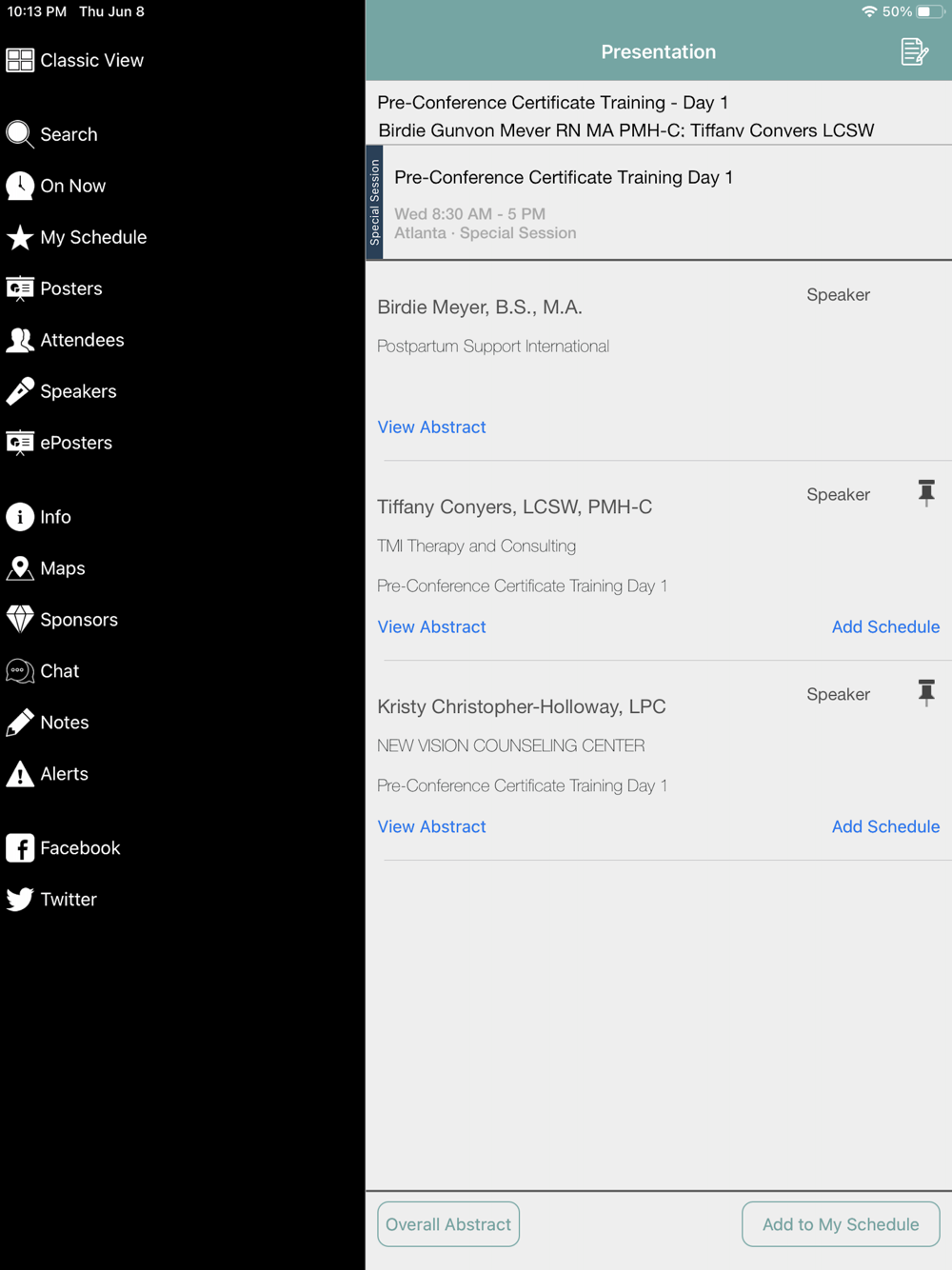Tap the Info circle icon

[x=20, y=517]
